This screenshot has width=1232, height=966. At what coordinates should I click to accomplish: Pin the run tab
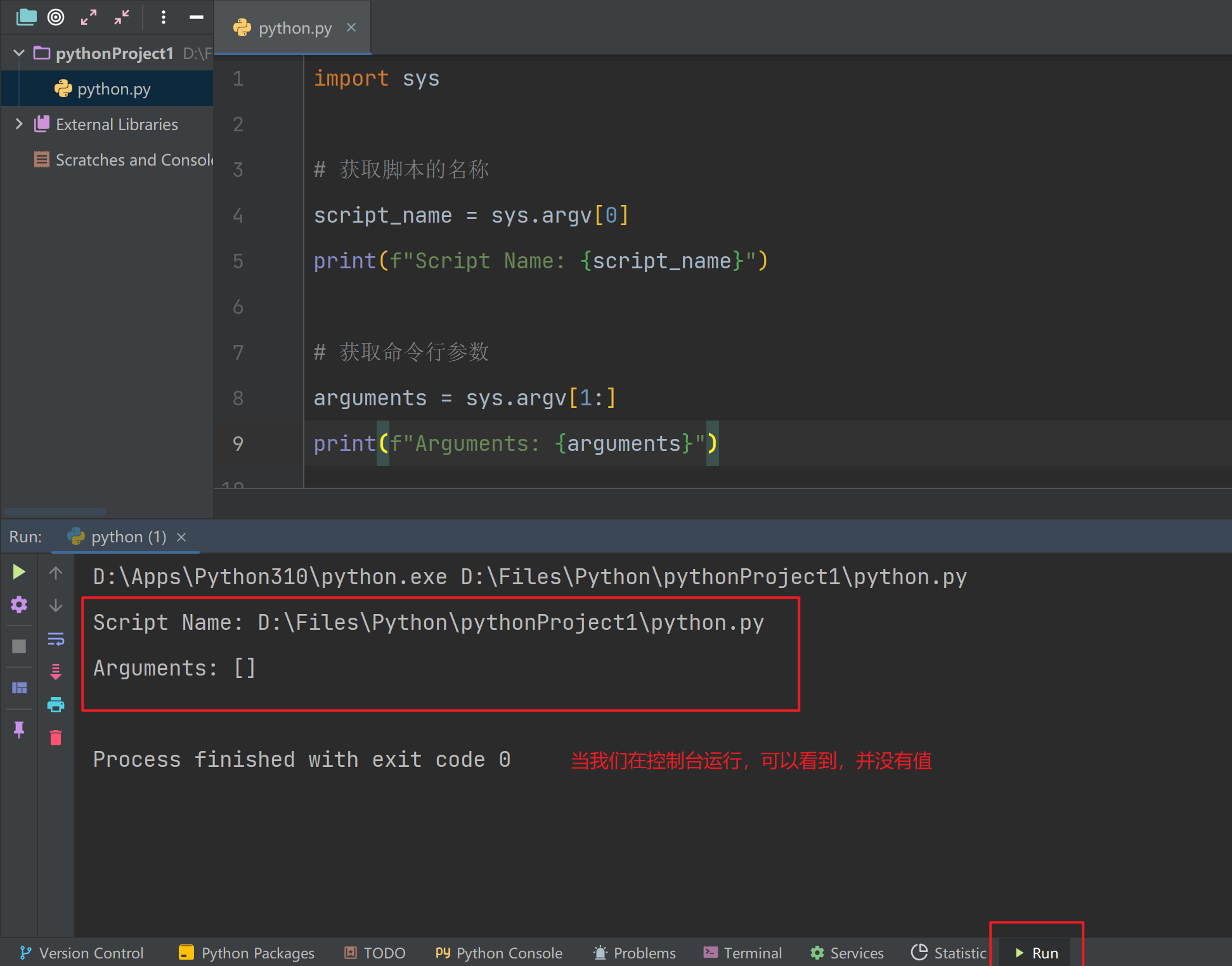coord(19,730)
